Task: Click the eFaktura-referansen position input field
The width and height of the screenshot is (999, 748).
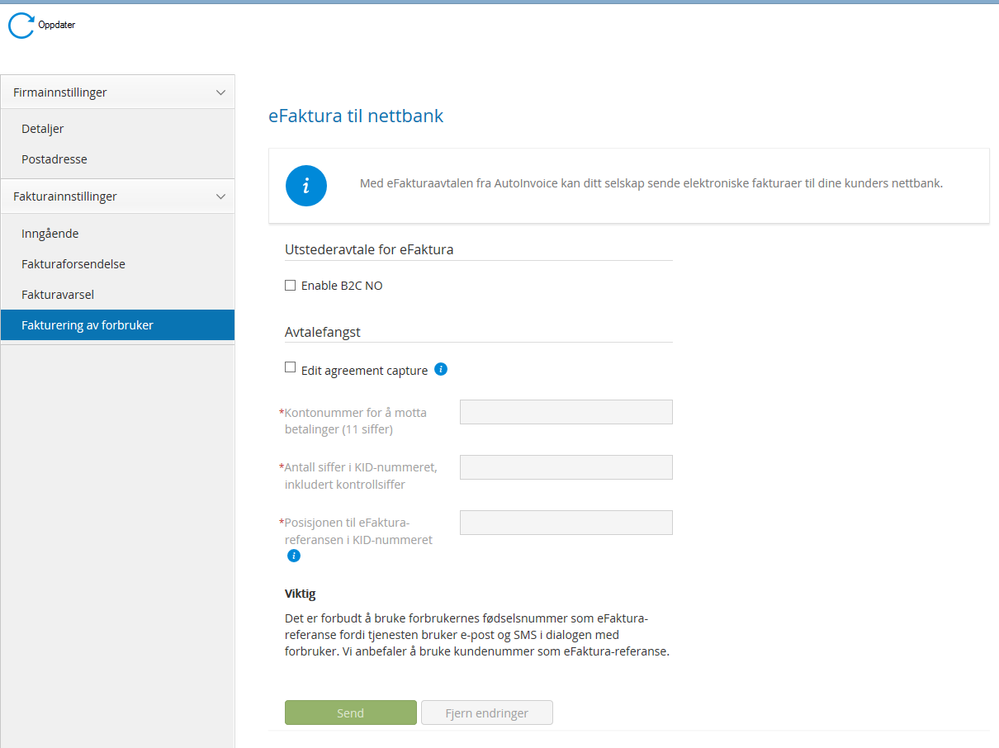Action: point(566,522)
